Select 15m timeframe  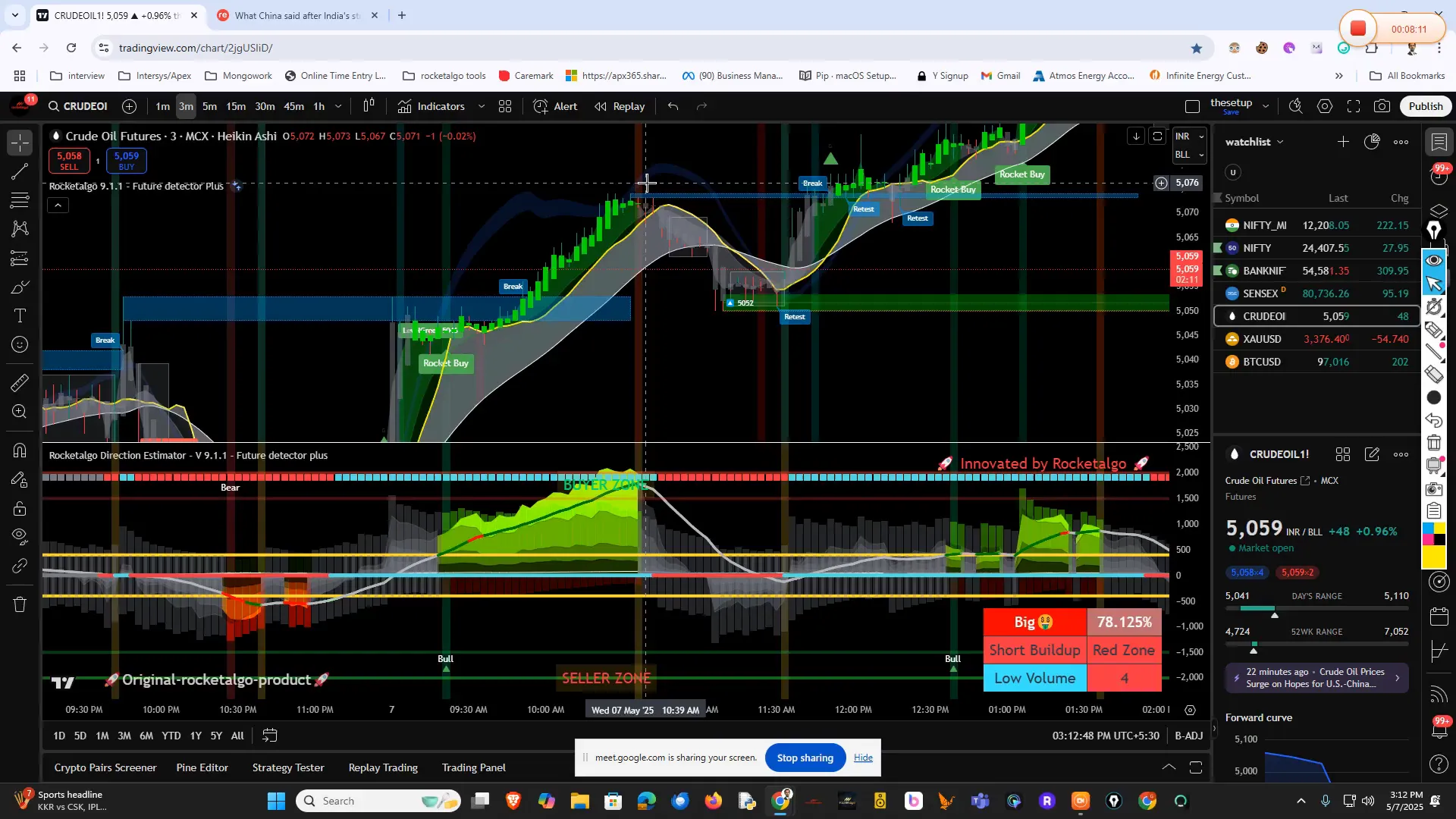[236, 106]
